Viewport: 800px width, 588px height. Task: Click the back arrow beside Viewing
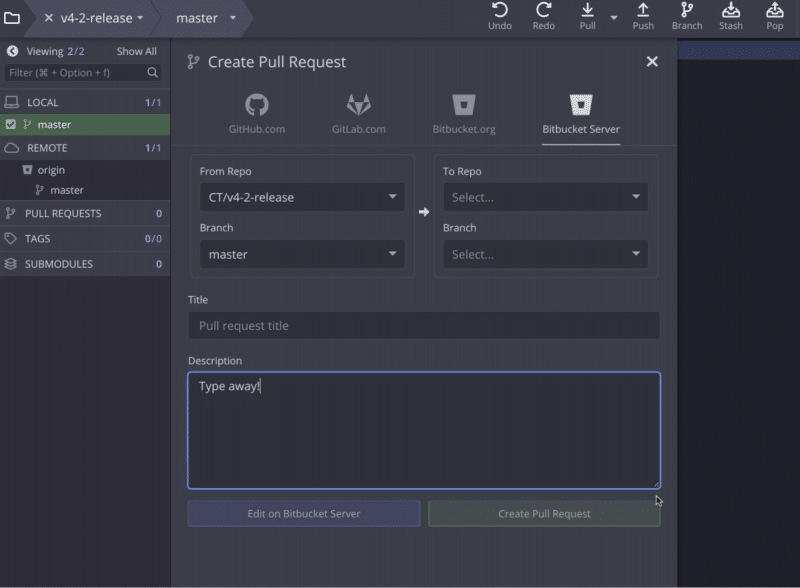pos(12,51)
